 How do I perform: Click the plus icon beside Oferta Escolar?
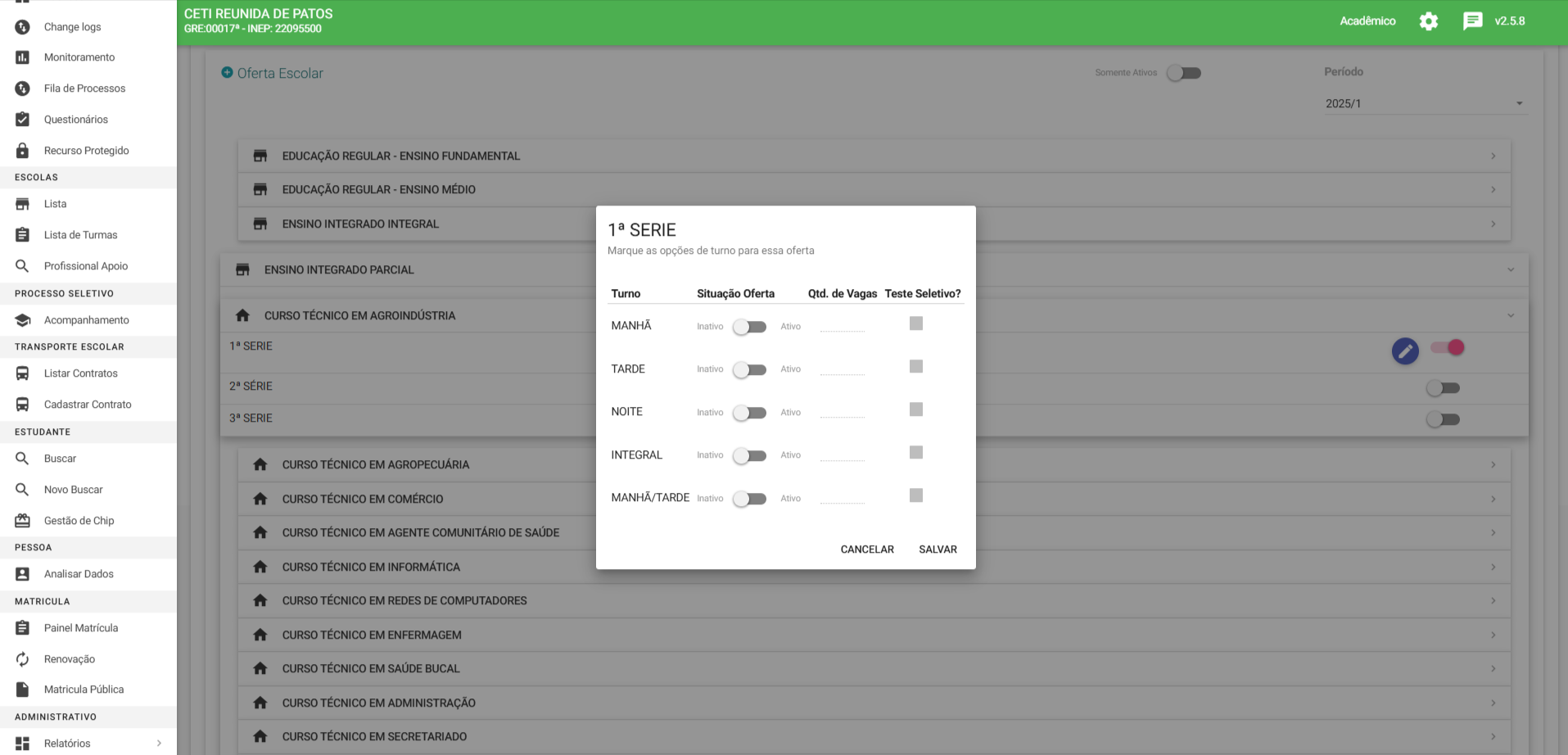(x=228, y=73)
